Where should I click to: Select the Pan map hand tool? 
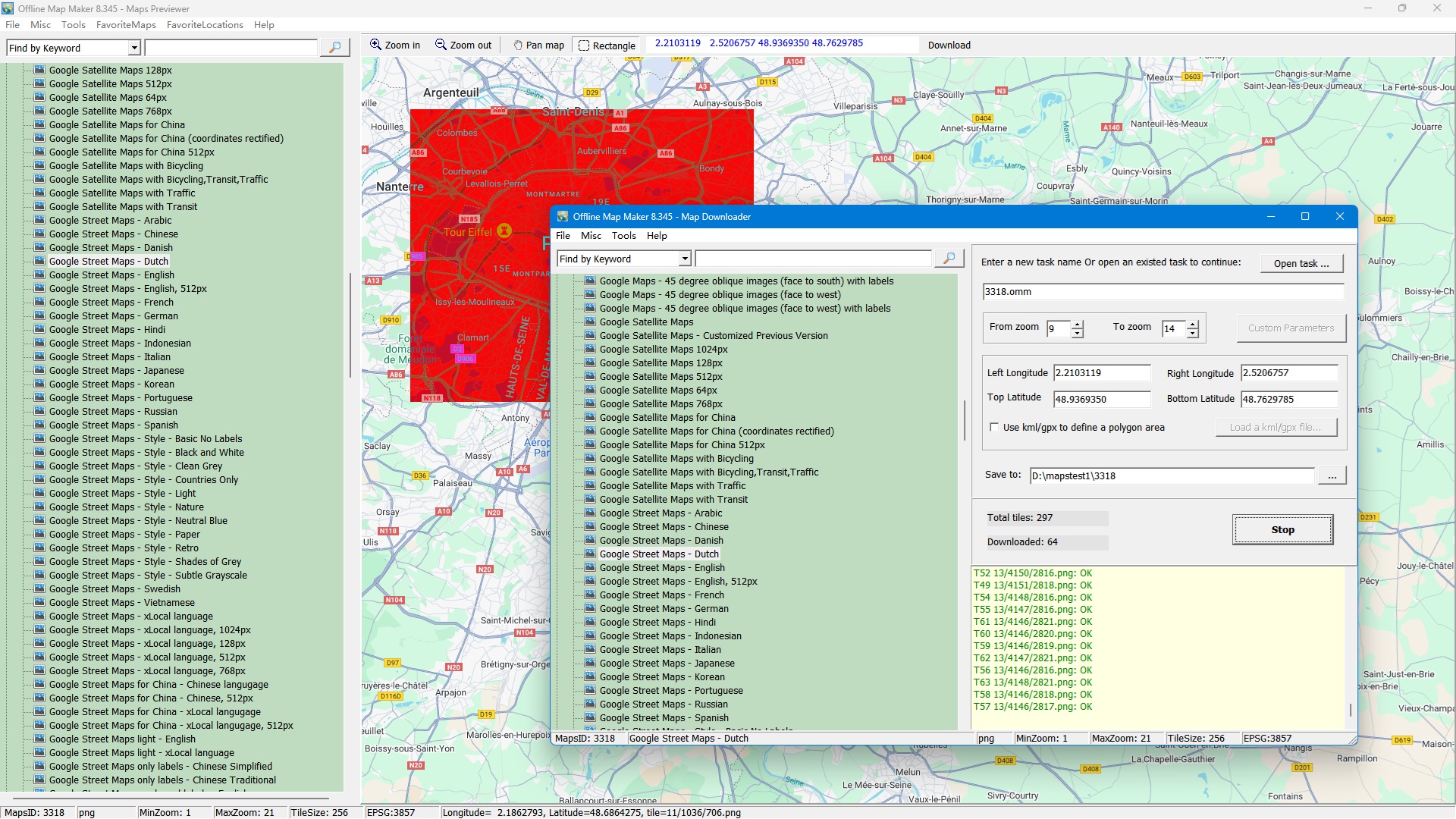[538, 45]
